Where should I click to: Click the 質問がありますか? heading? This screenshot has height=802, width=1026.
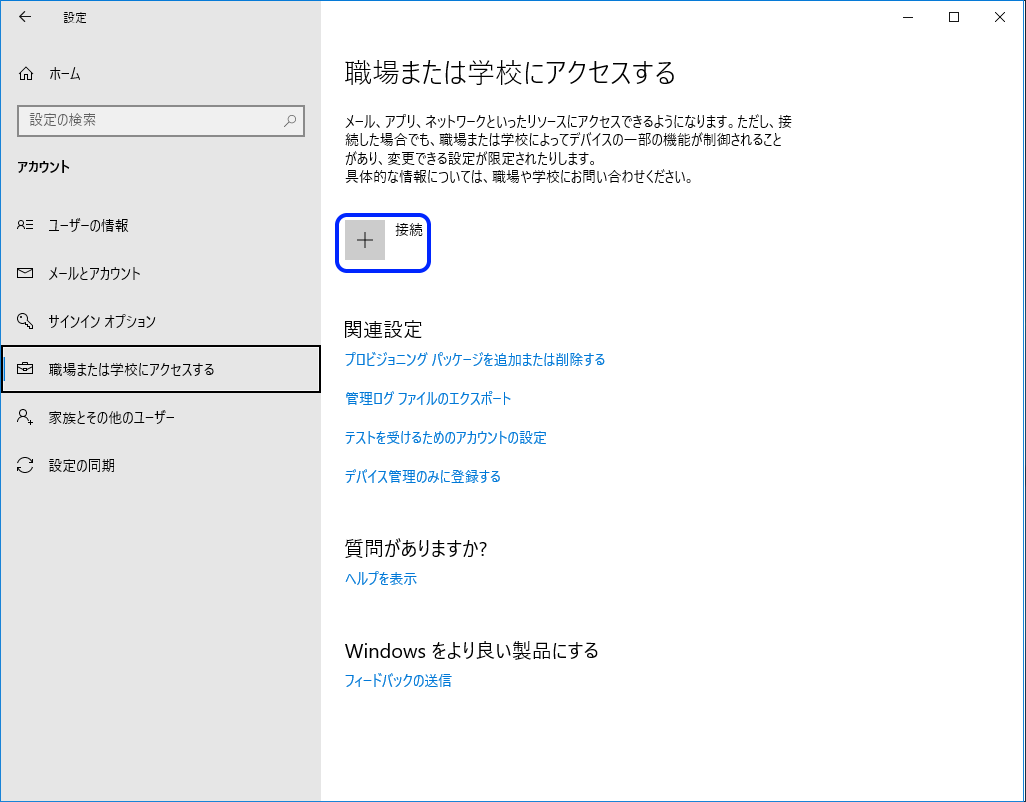point(416,548)
